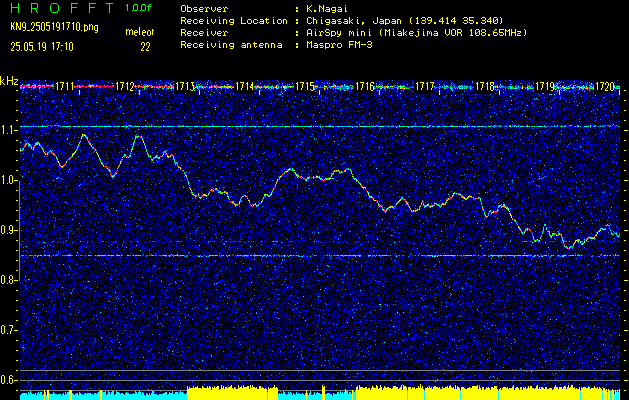Click the 1717 time marker
629x400 pixels.
coord(424,86)
